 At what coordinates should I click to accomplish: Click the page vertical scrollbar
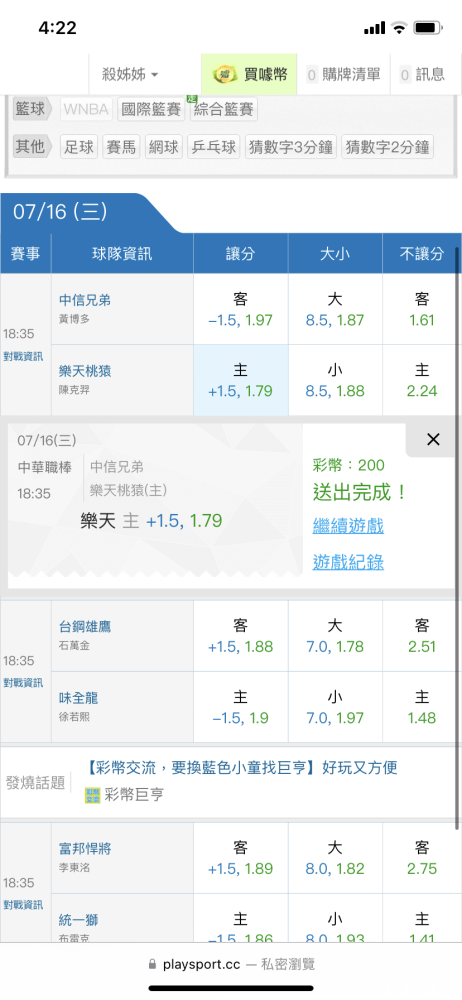pyautogui.click(x=458, y=536)
